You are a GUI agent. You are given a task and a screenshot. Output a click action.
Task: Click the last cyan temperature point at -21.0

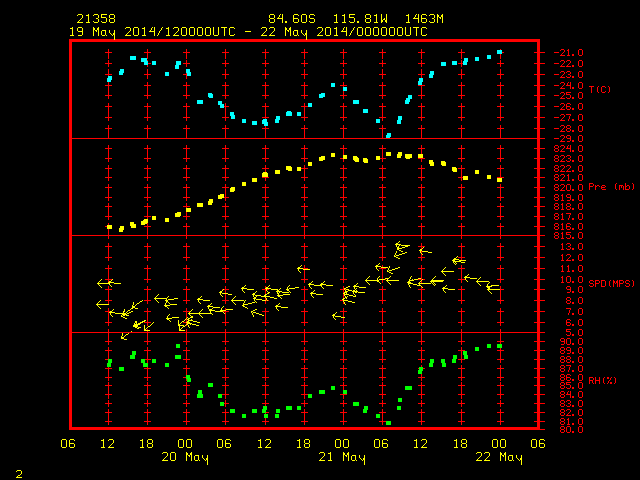[x=500, y=52]
